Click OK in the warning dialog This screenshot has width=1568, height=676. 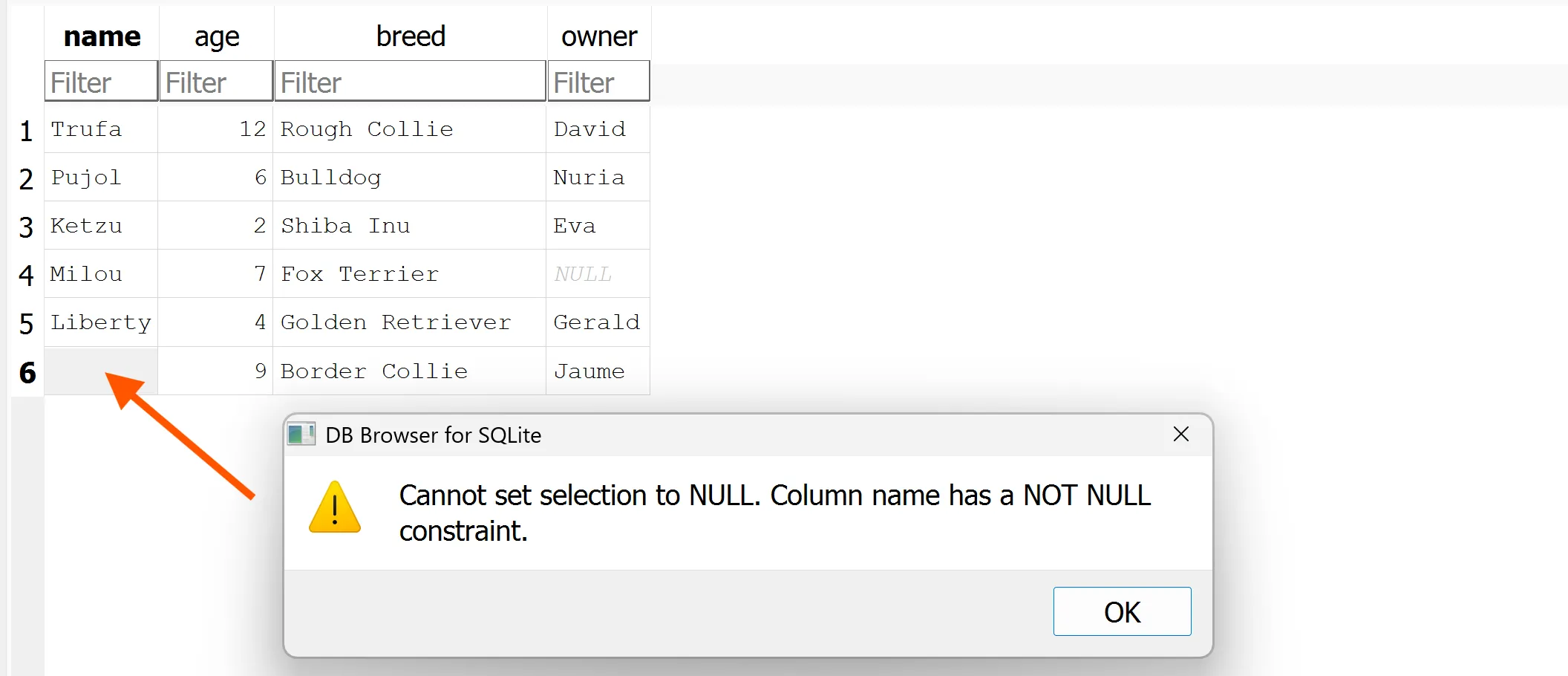click(1121, 611)
